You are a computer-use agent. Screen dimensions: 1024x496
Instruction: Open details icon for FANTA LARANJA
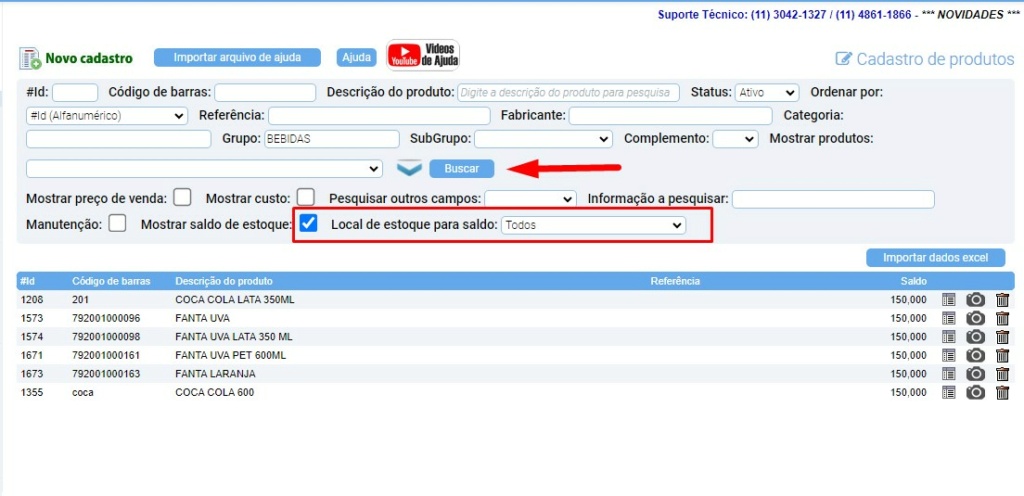coord(948,374)
